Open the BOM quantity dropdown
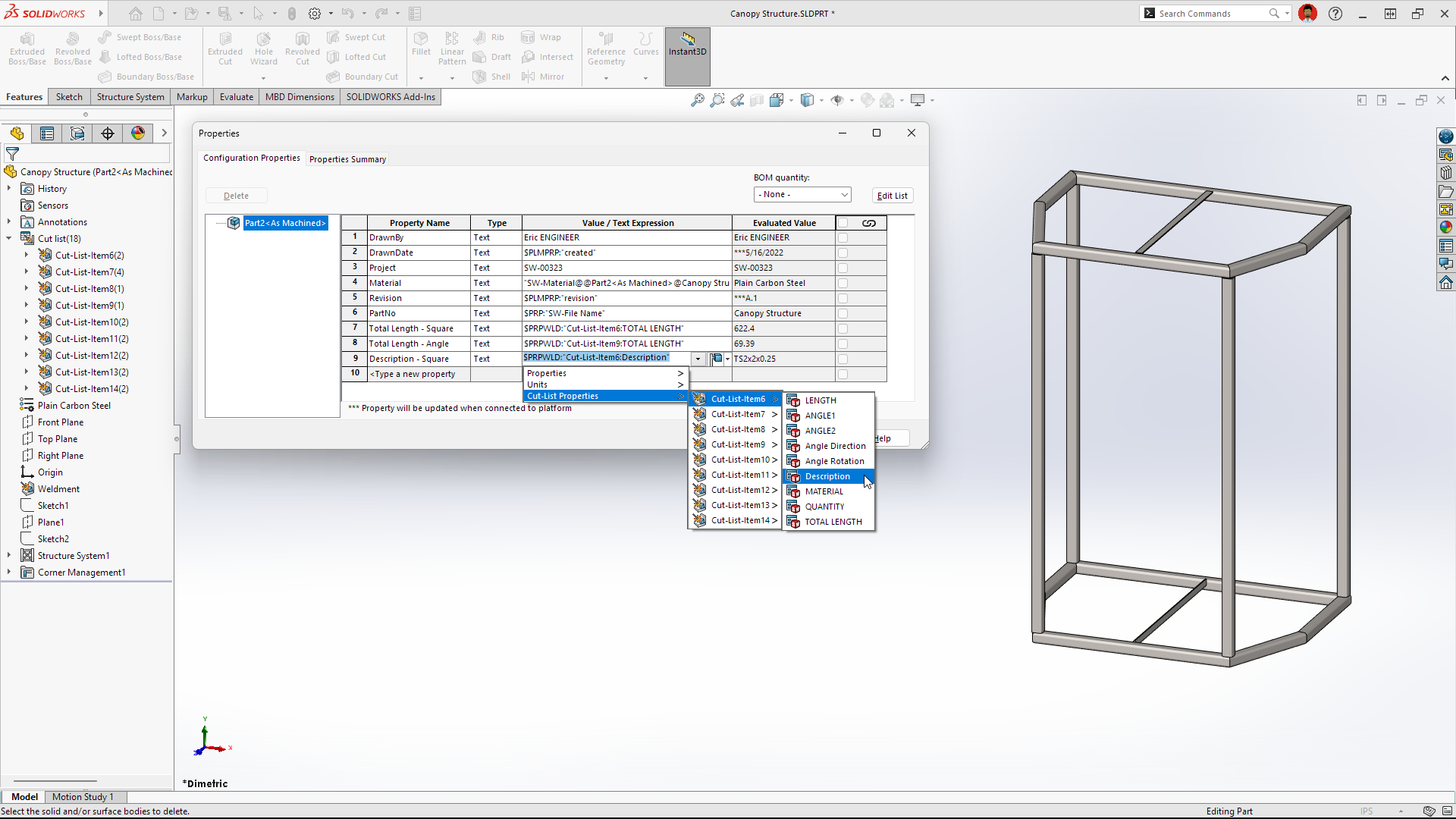 (x=802, y=195)
